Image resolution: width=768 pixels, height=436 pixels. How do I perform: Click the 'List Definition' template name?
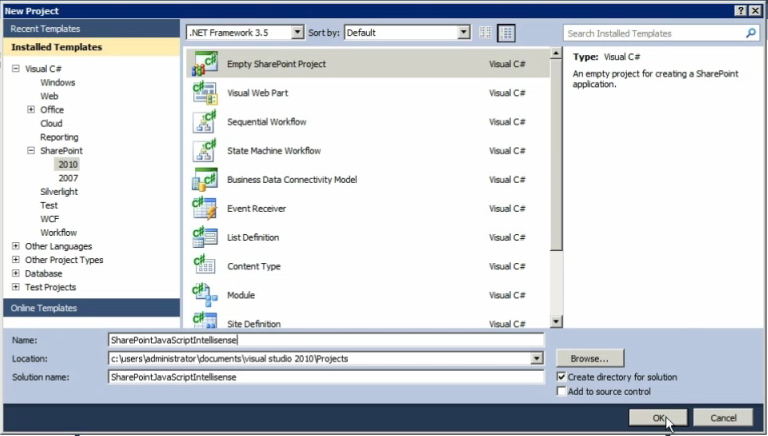(253, 238)
